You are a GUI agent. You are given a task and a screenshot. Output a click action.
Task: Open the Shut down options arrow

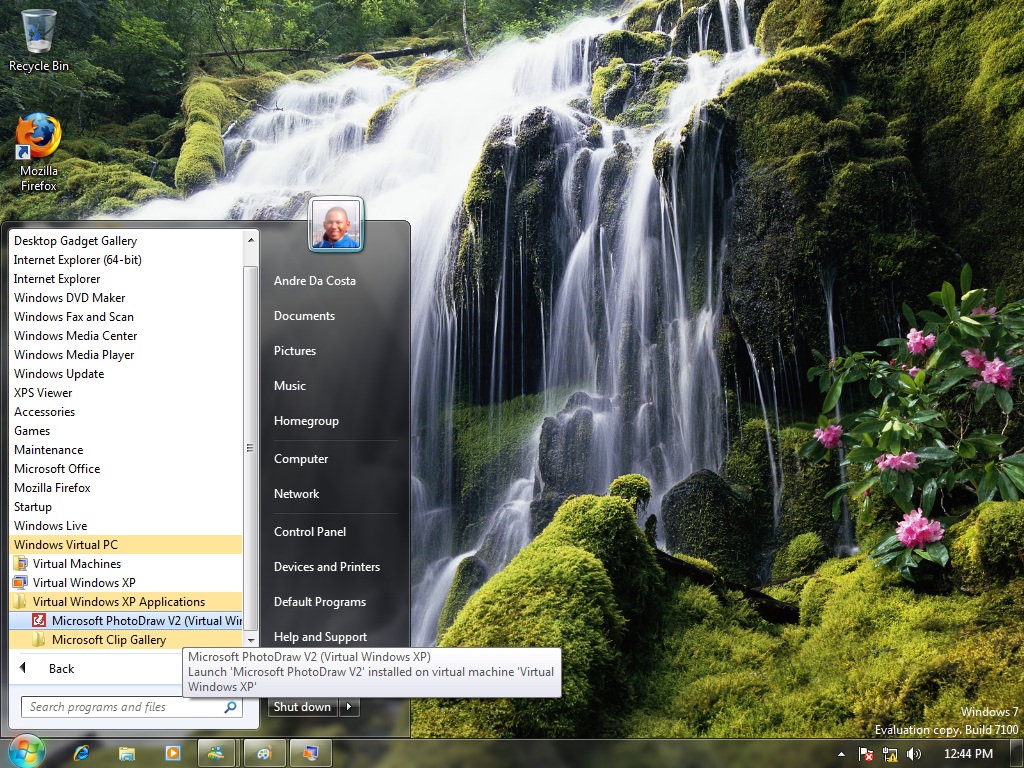tap(349, 707)
